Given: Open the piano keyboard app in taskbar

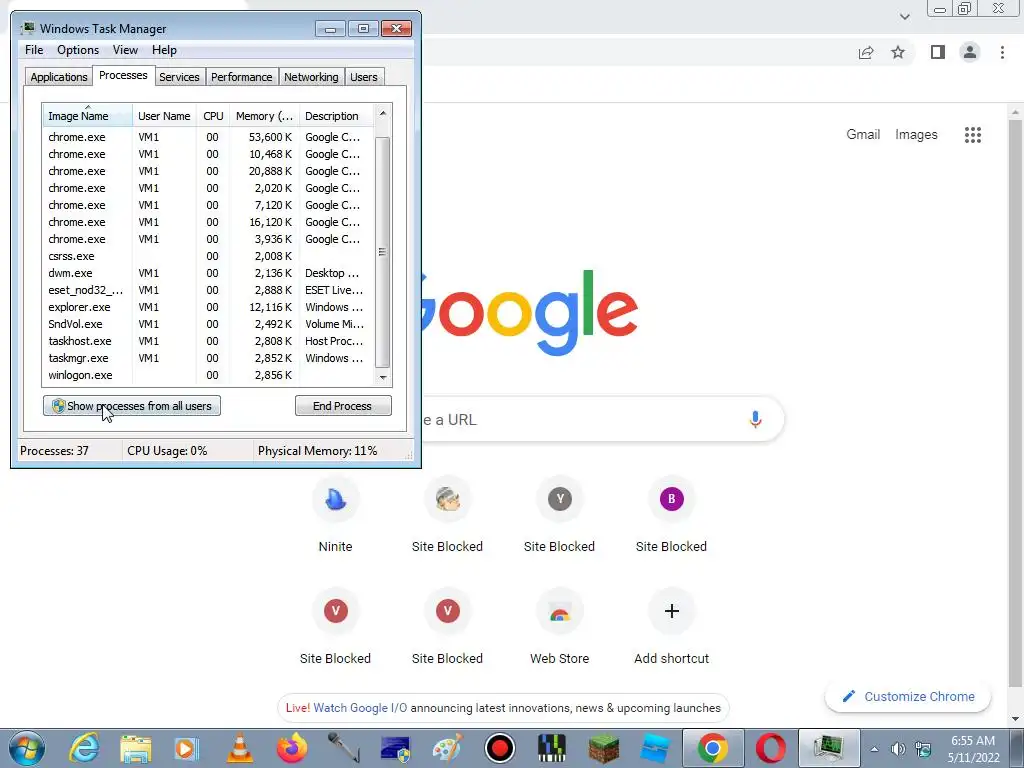Looking at the screenshot, I should (x=552, y=748).
